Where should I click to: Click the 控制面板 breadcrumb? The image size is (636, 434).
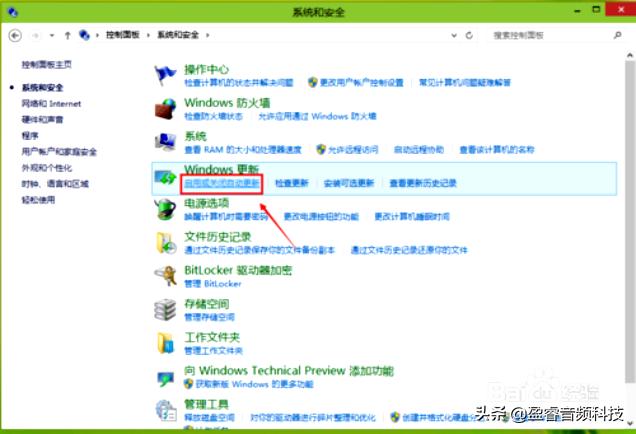pos(122,35)
